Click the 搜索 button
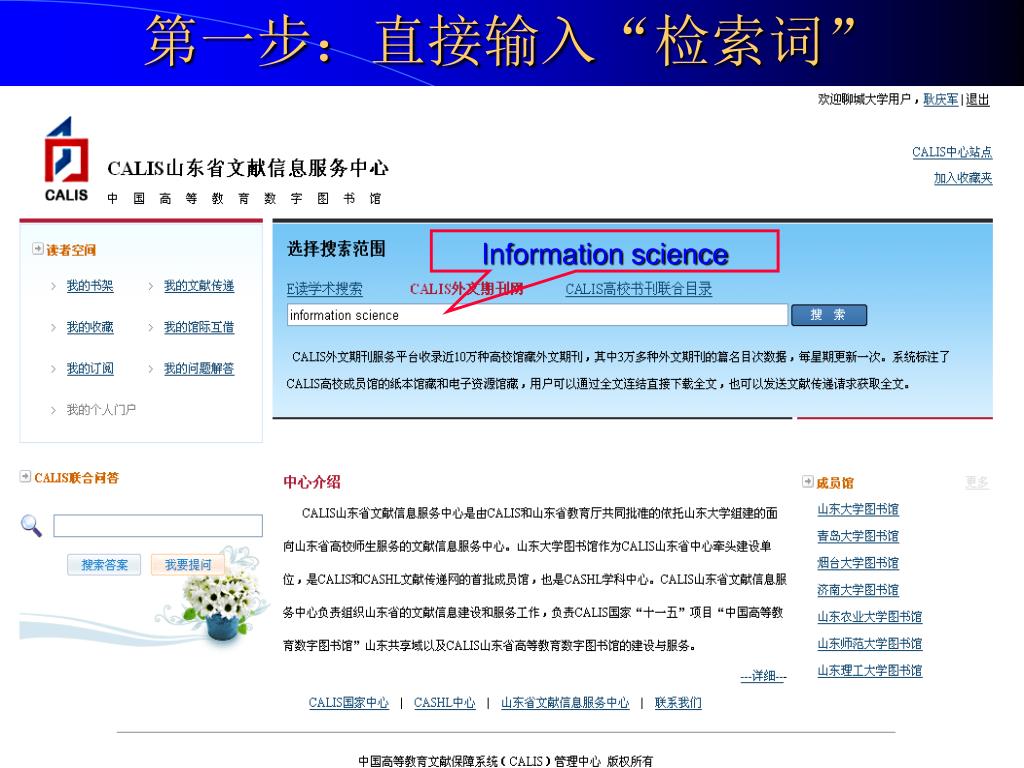 (829, 315)
